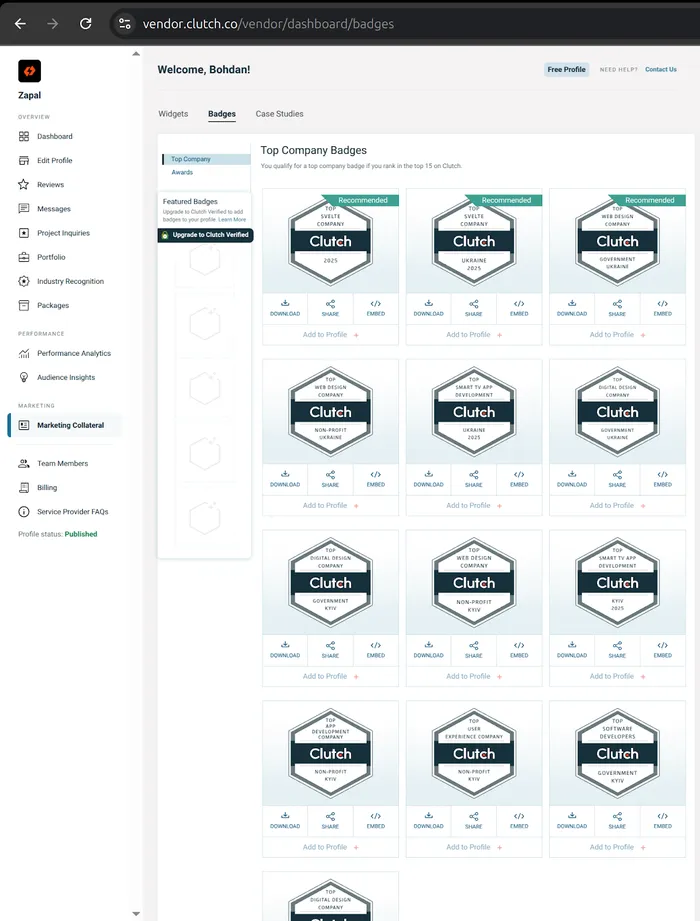This screenshot has height=921, width=700.
Task: Share Digital Design Government Ukraine badge
Action: pos(617,479)
